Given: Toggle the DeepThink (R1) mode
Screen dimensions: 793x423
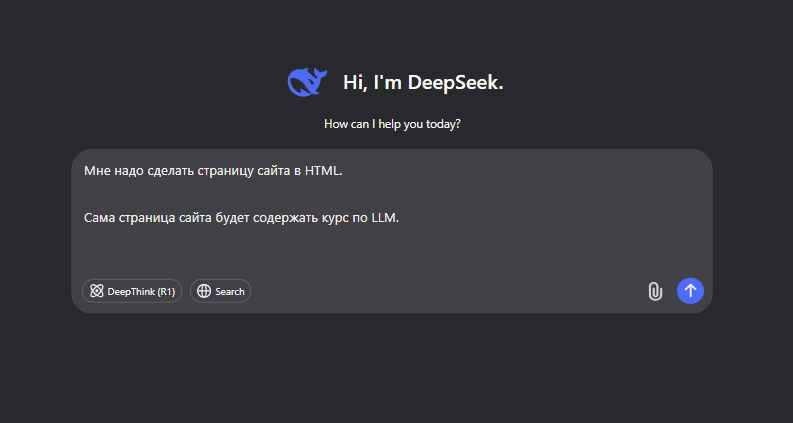Looking at the screenshot, I should pyautogui.click(x=131, y=291).
